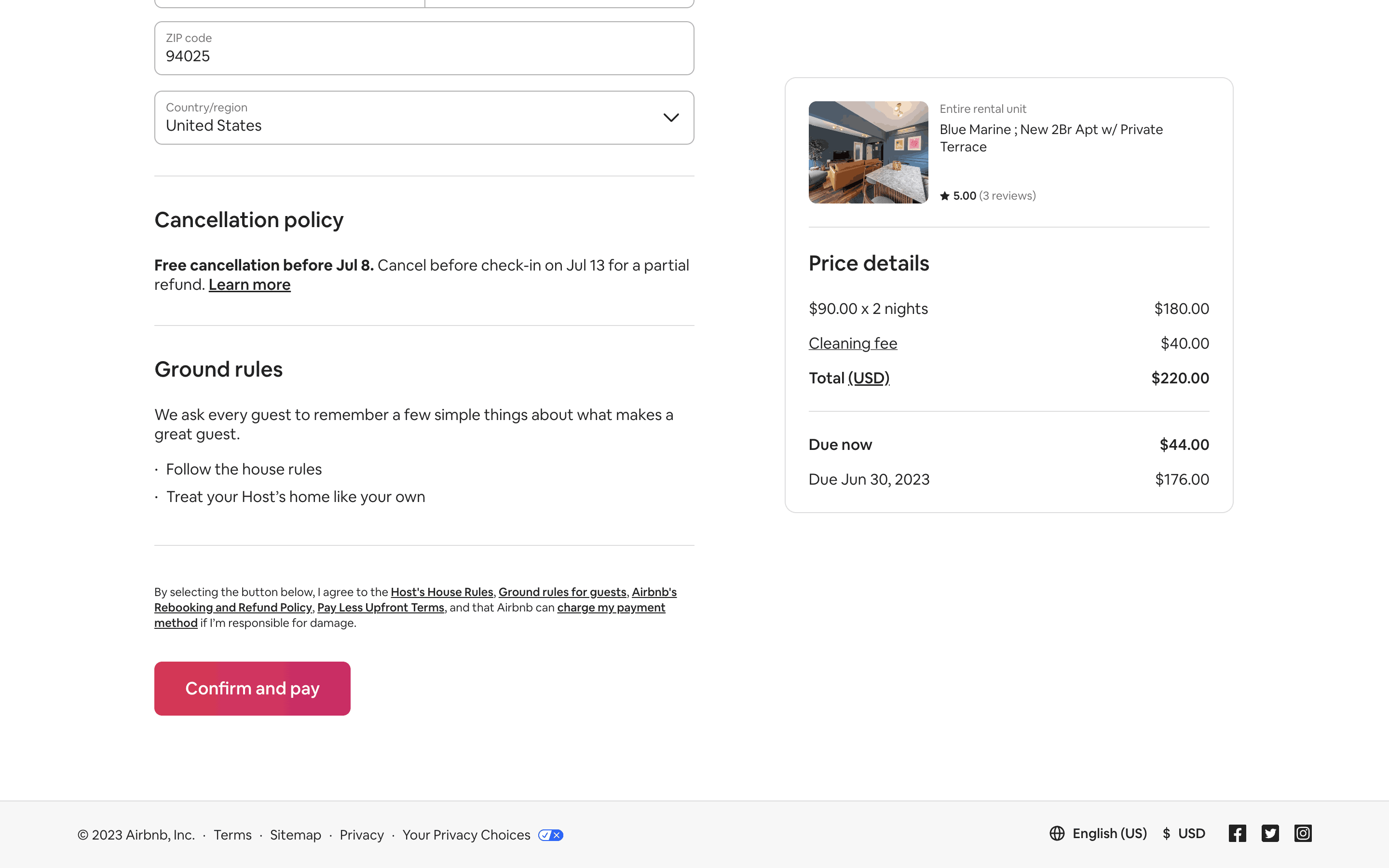Click the Total (USD) currency link

[869, 379]
